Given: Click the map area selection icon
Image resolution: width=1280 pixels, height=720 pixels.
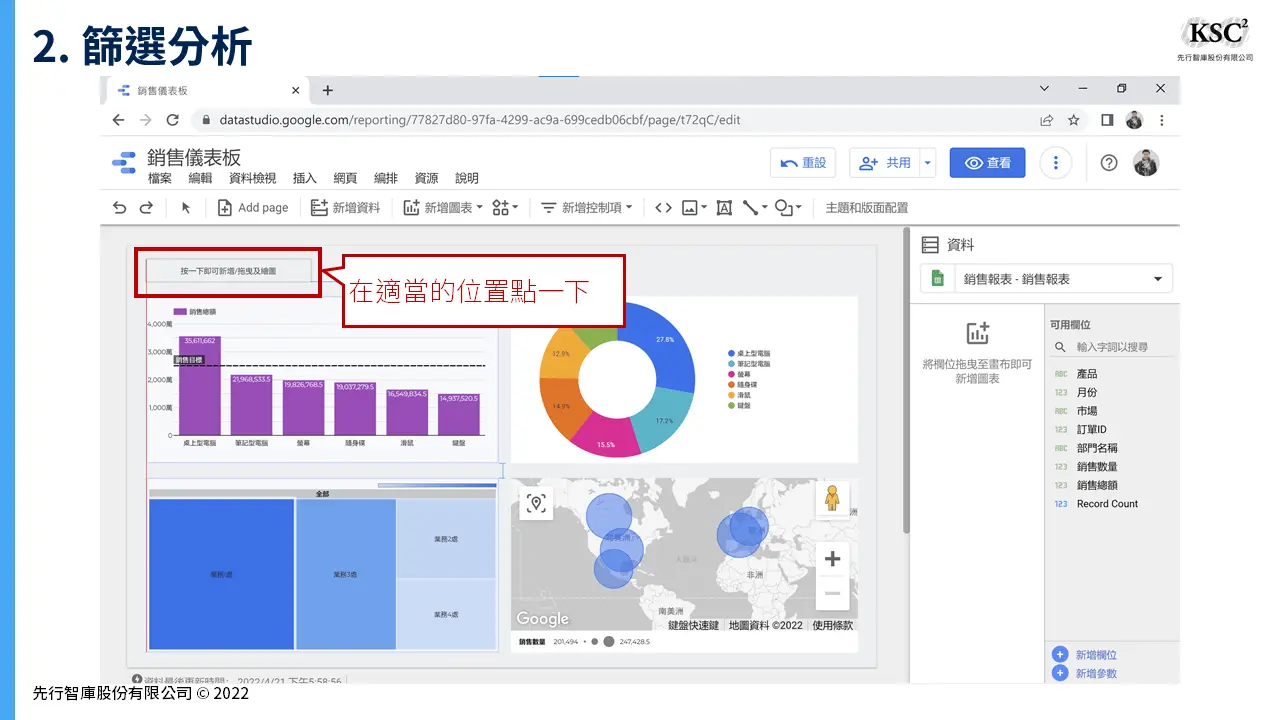Looking at the screenshot, I should tap(537, 503).
